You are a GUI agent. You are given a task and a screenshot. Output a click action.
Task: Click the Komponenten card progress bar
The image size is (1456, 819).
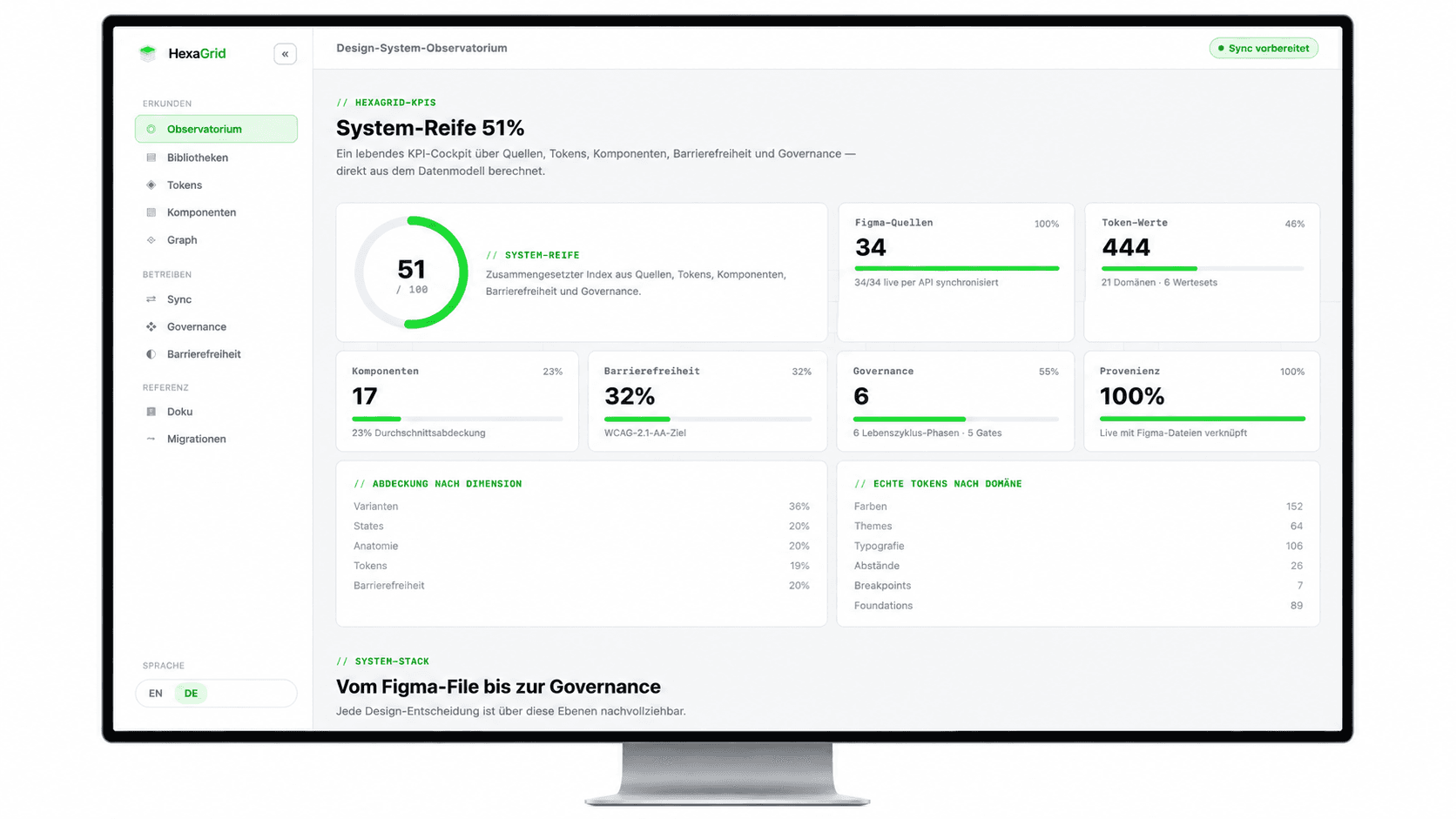457,419
